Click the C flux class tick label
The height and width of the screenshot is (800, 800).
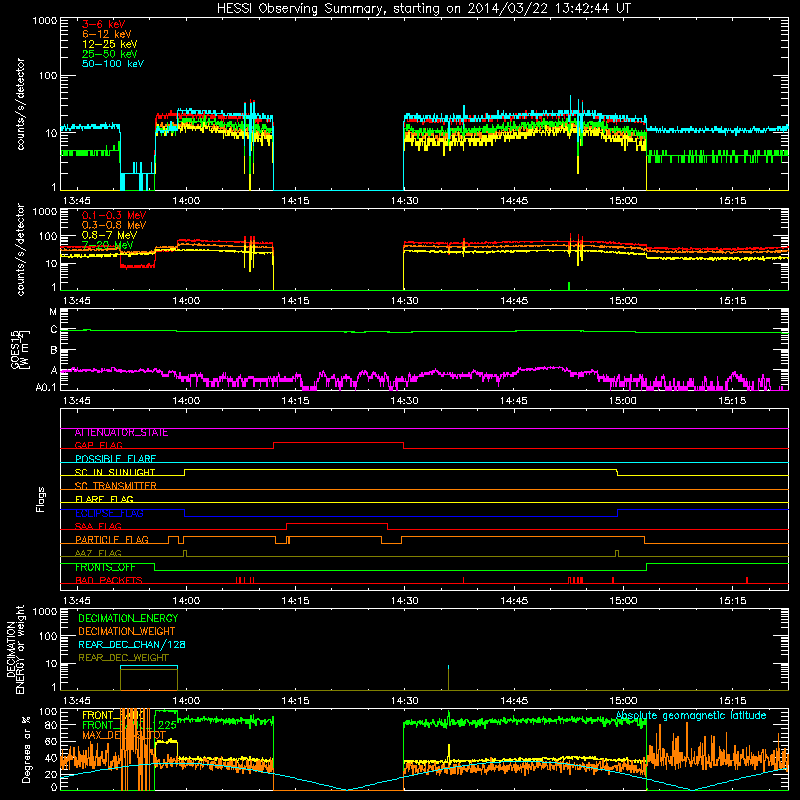click(x=54, y=330)
